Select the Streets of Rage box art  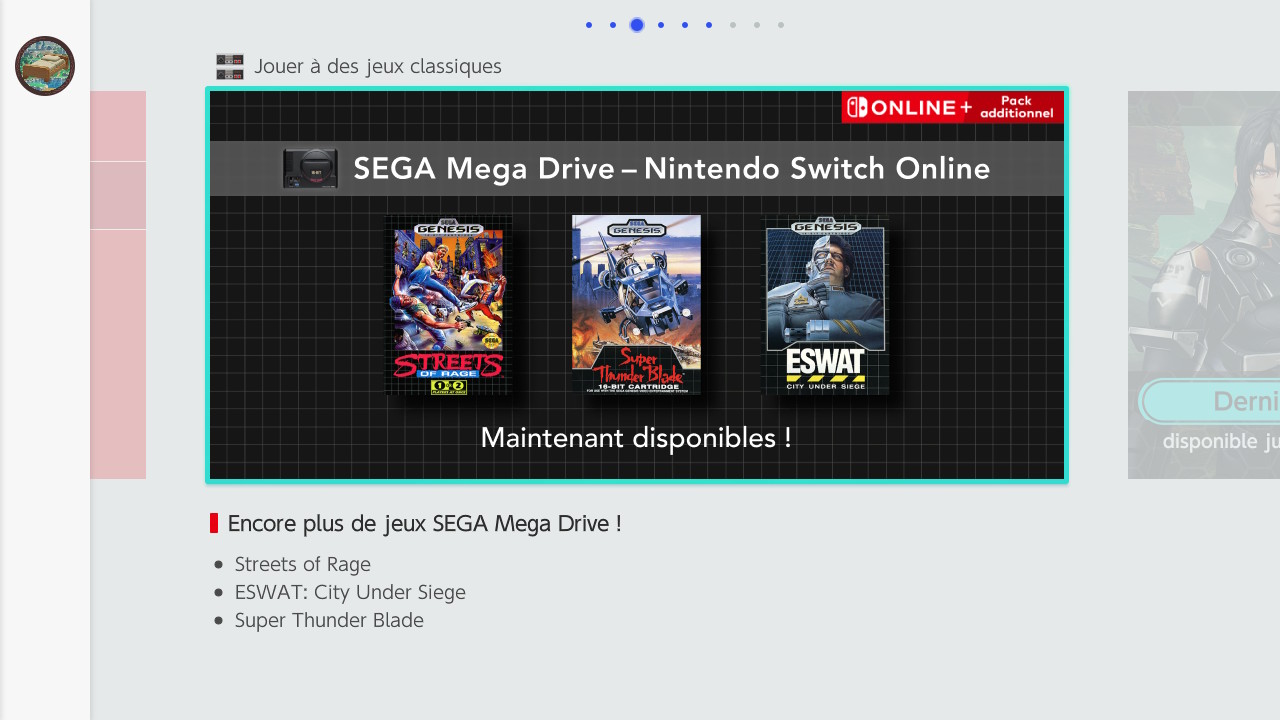coord(449,306)
